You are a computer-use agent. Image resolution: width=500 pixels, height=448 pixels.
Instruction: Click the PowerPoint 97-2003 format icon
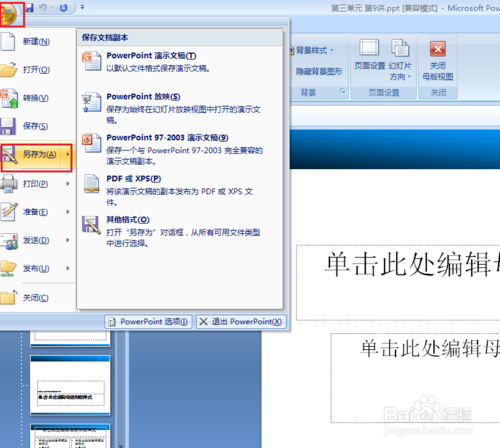[92, 143]
